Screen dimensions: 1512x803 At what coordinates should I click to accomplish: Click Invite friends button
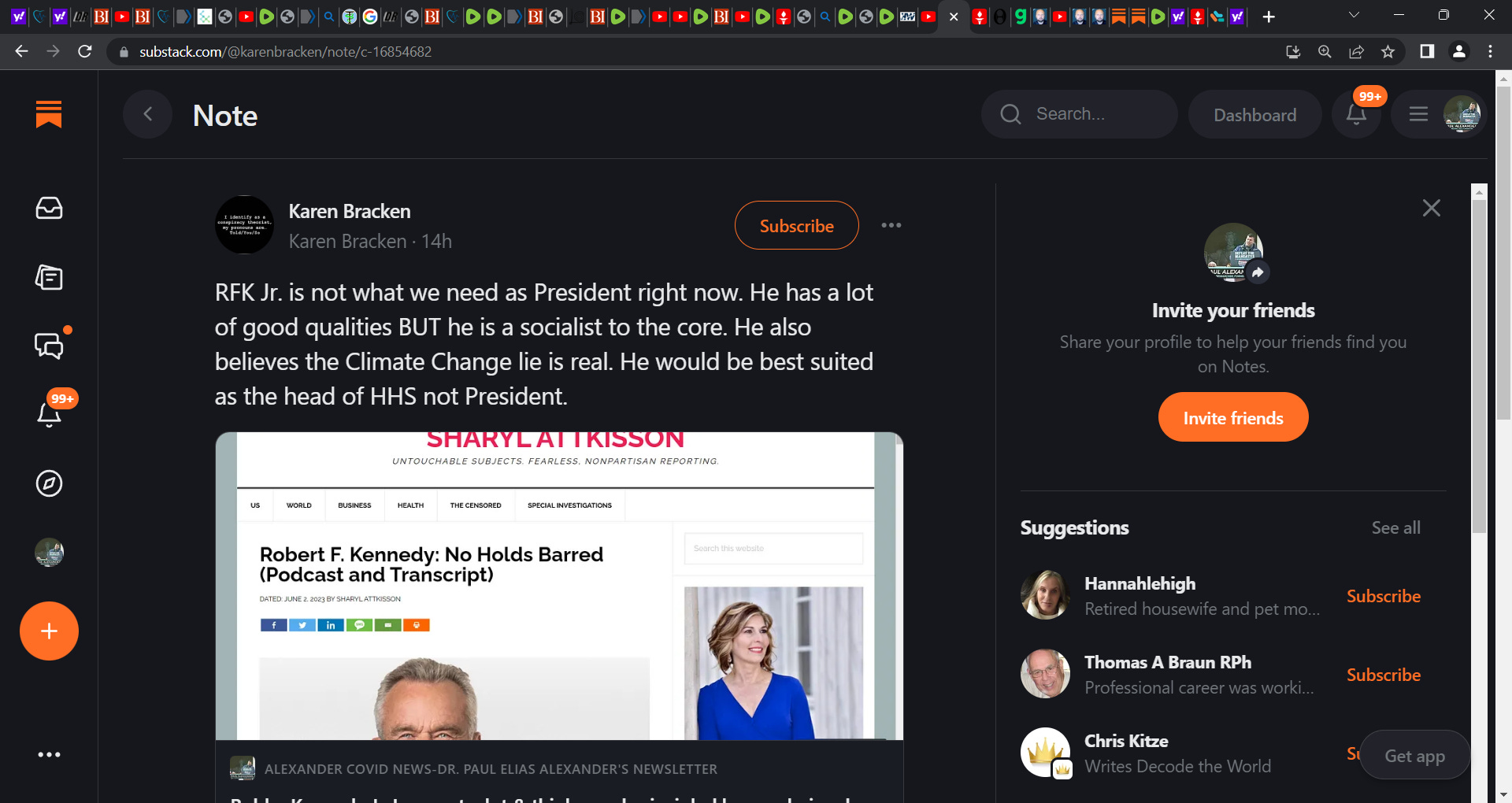click(1232, 417)
